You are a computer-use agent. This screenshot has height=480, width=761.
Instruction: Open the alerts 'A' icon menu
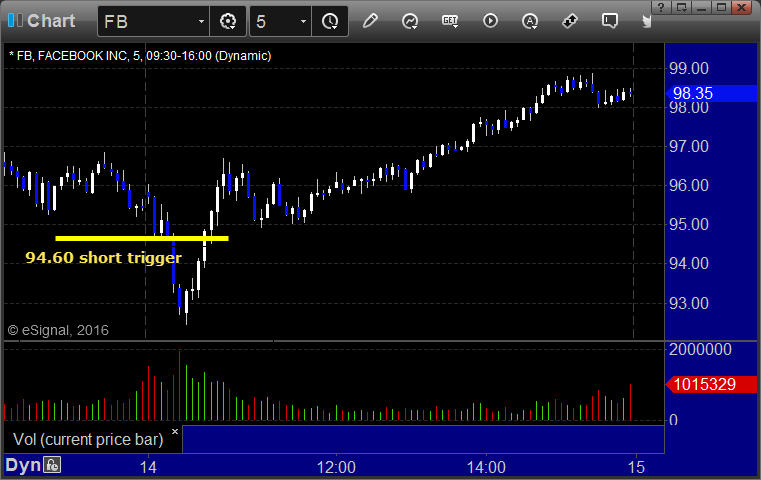[530, 21]
